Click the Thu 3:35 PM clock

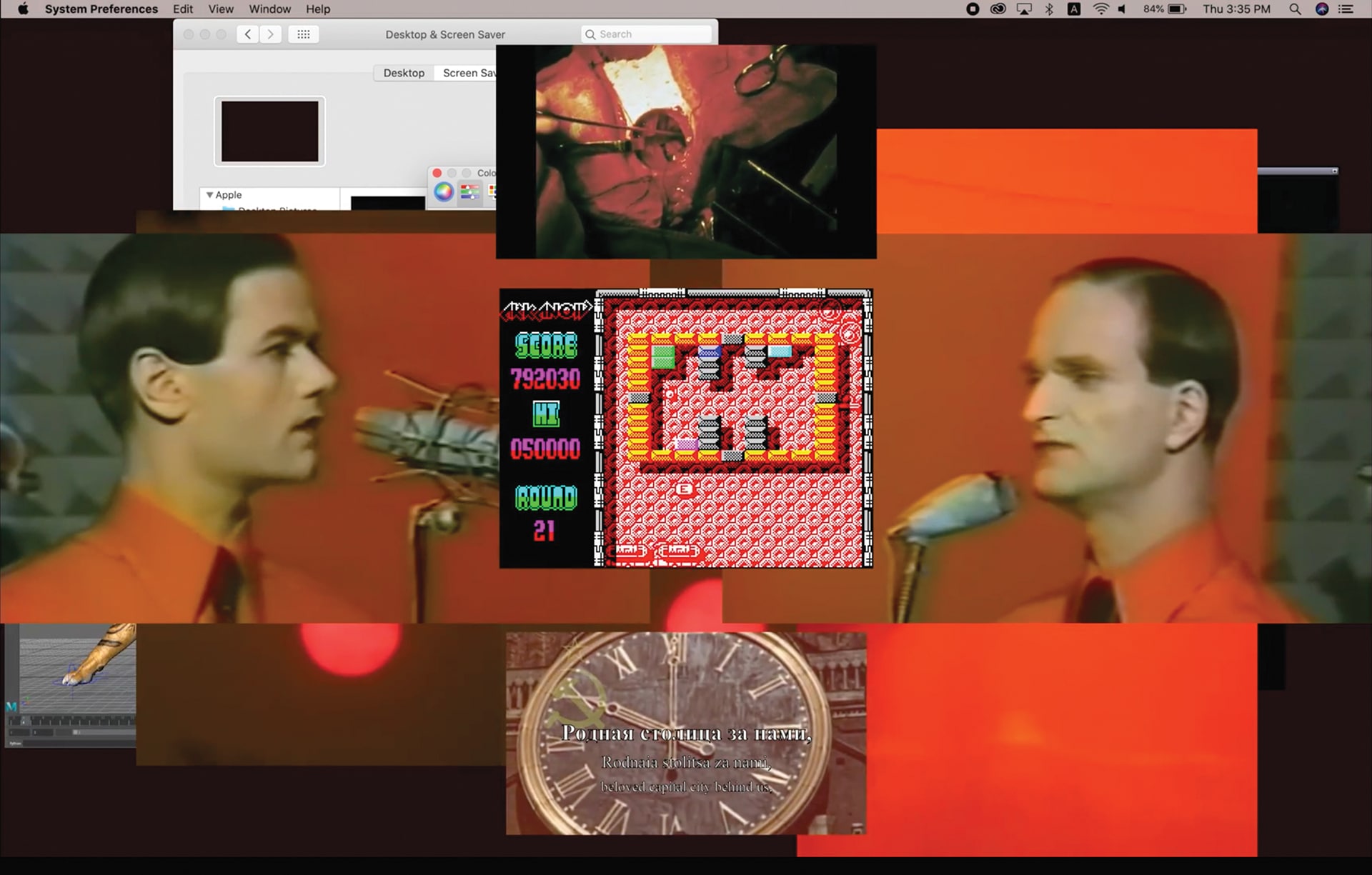click(1236, 9)
